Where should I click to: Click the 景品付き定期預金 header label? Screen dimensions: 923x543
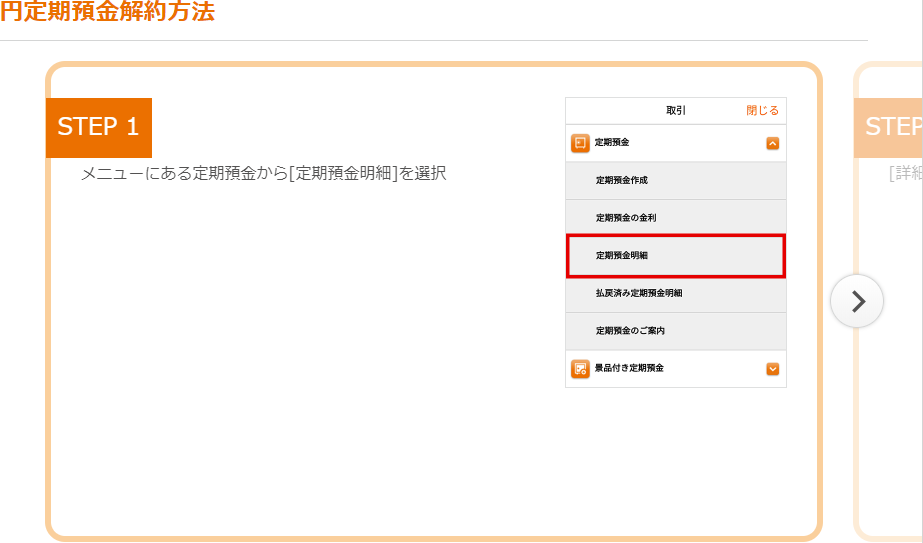pyautogui.click(x=629, y=368)
